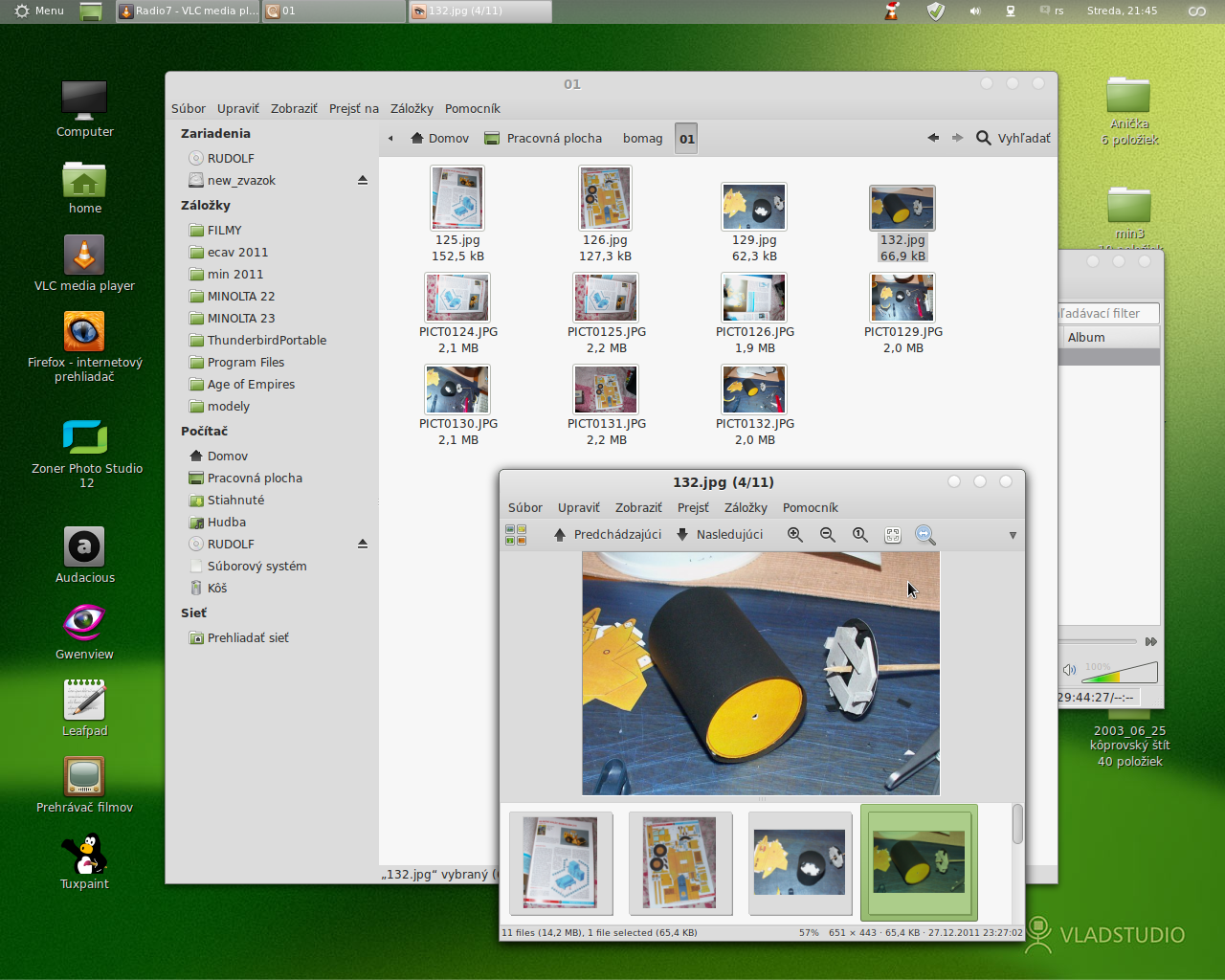Screen dimensions: 1225x980
Task: Toggle the 01 path location button
Action: 686,139
